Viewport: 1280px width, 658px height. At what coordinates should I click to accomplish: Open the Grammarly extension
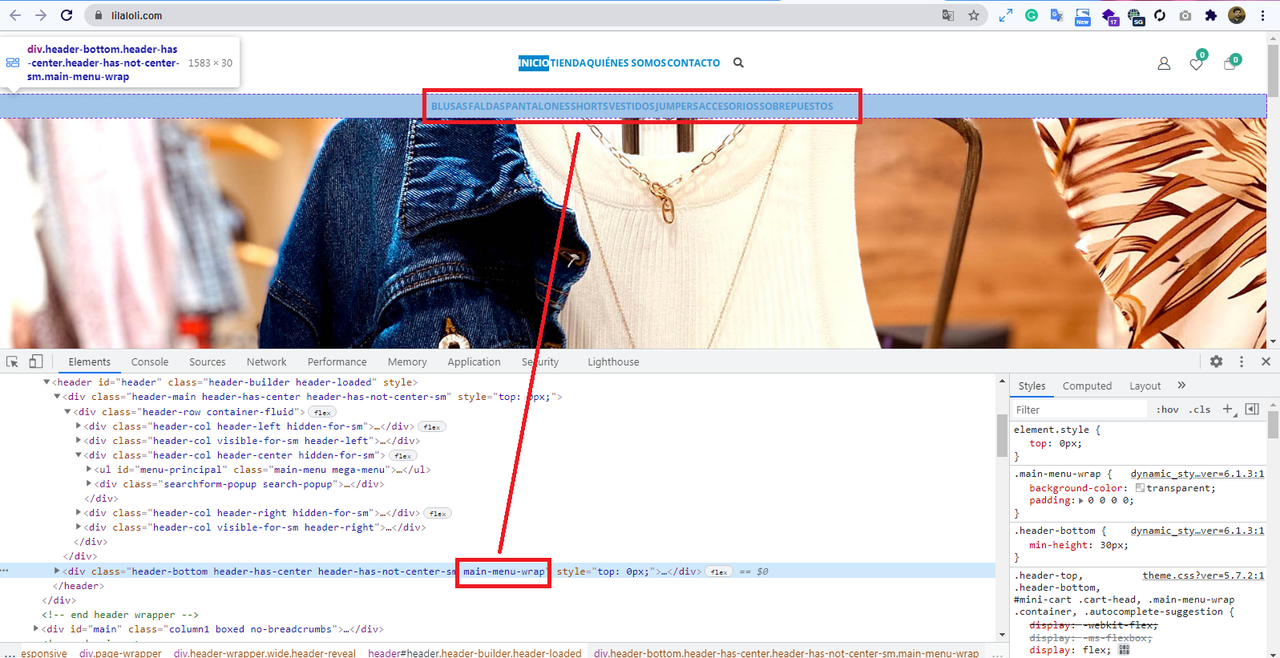(1031, 15)
